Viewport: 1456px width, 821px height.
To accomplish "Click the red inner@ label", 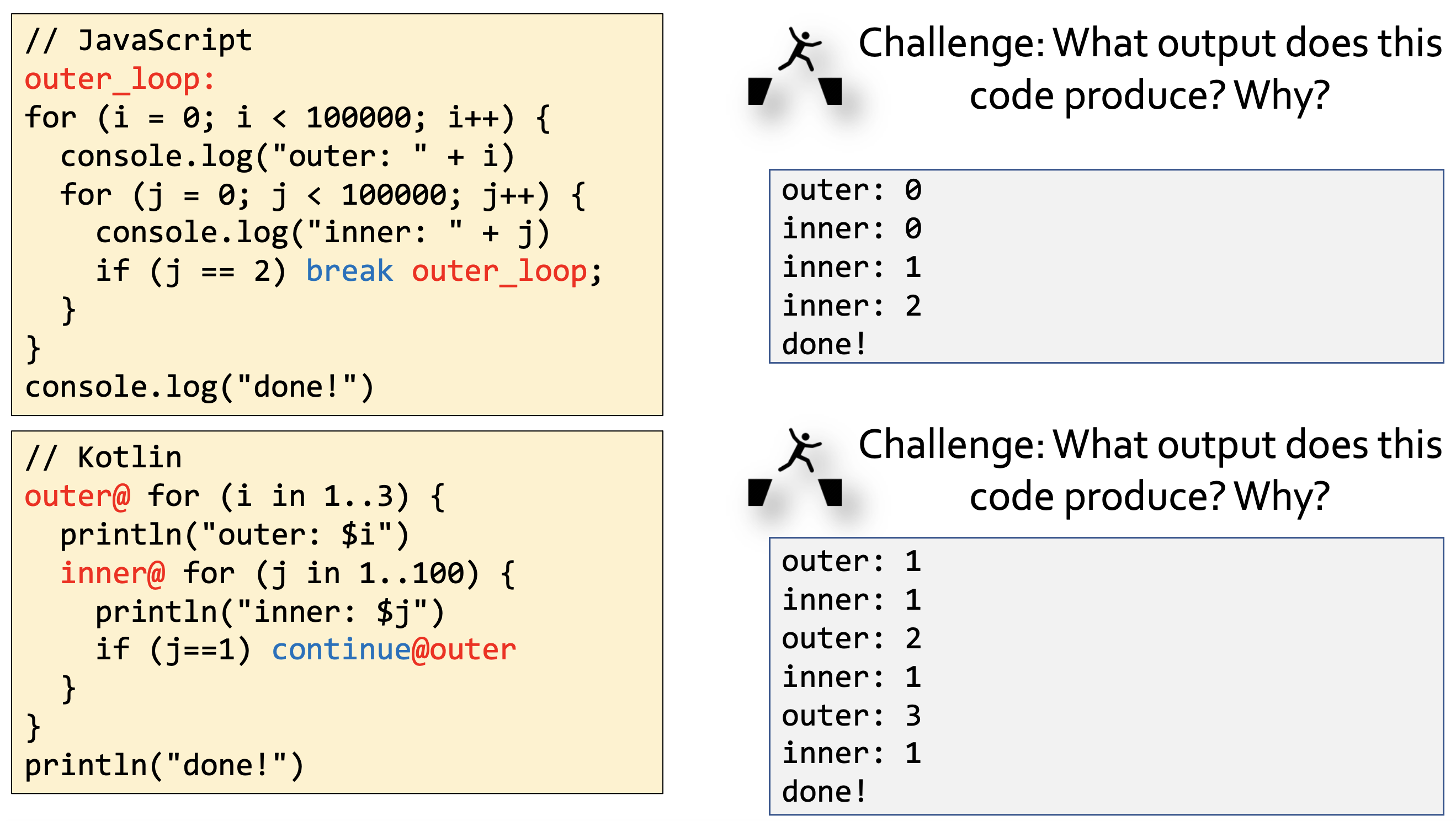I will click(113, 573).
